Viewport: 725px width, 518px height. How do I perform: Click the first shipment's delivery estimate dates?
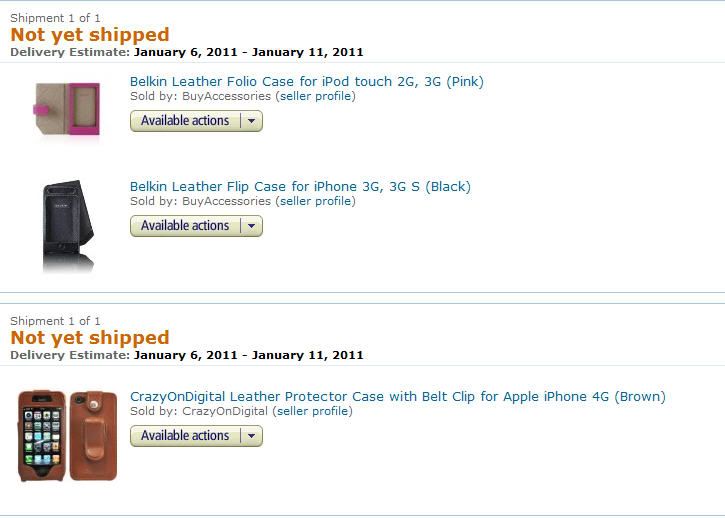(249, 52)
